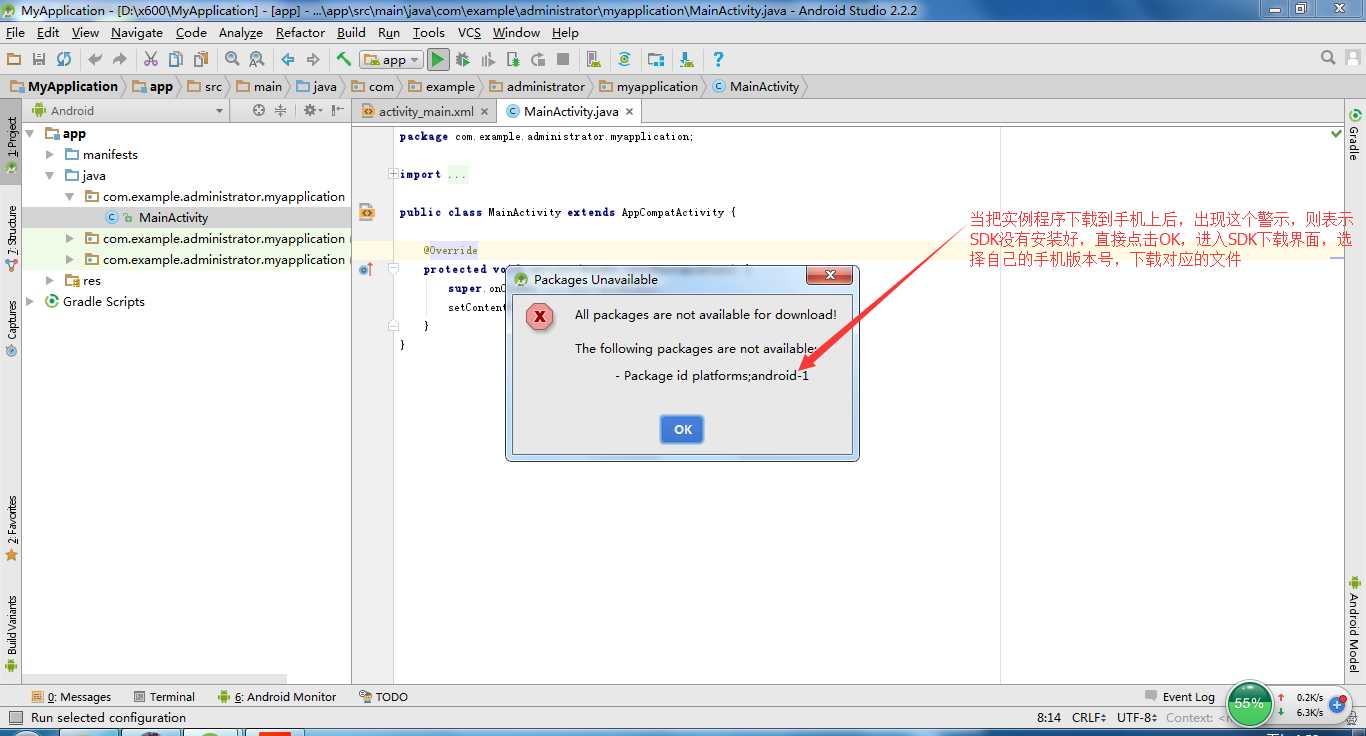The image size is (1366, 736).
Task: Click the Redo toolbar icon
Action: [x=120, y=60]
